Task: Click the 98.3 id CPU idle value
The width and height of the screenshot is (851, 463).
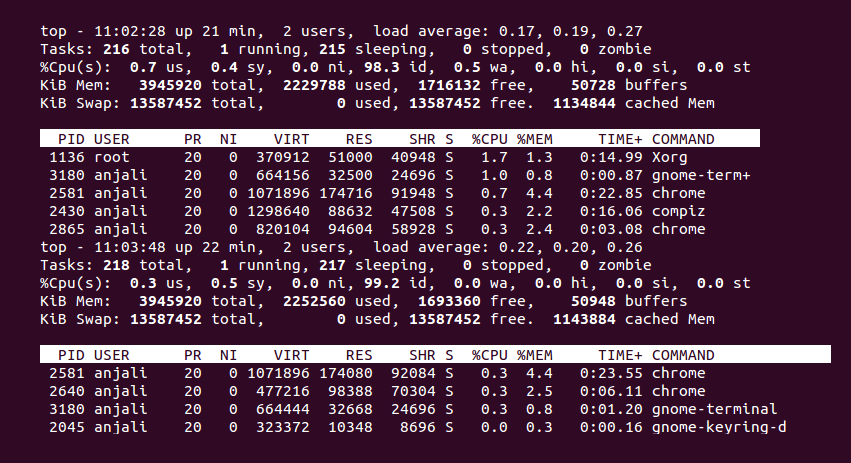Action: tap(386, 67)
